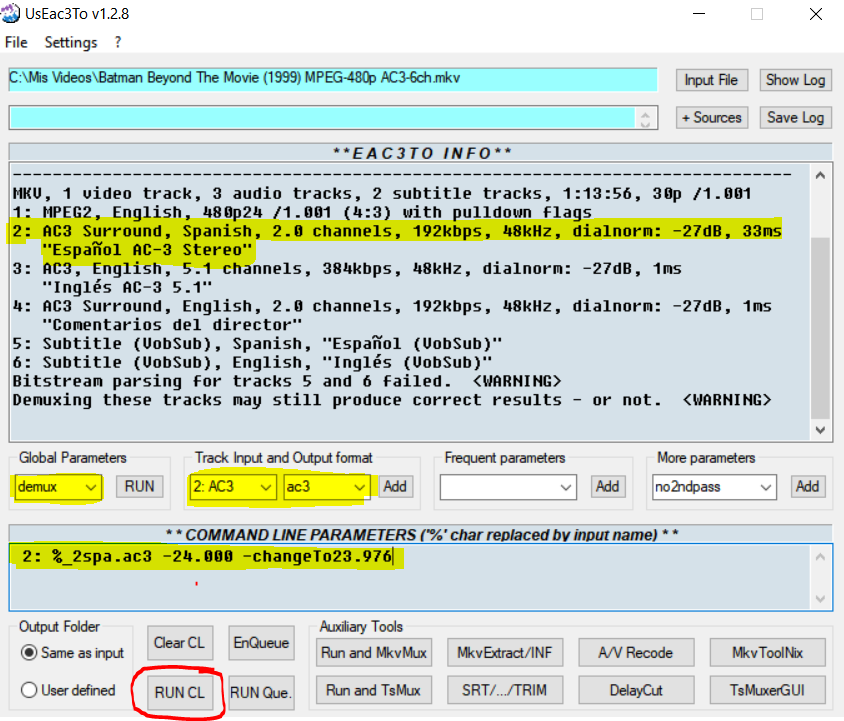Screen dimensions: 844x721
Task: Click the additional sources text field
Action: [x=322, y=117]
